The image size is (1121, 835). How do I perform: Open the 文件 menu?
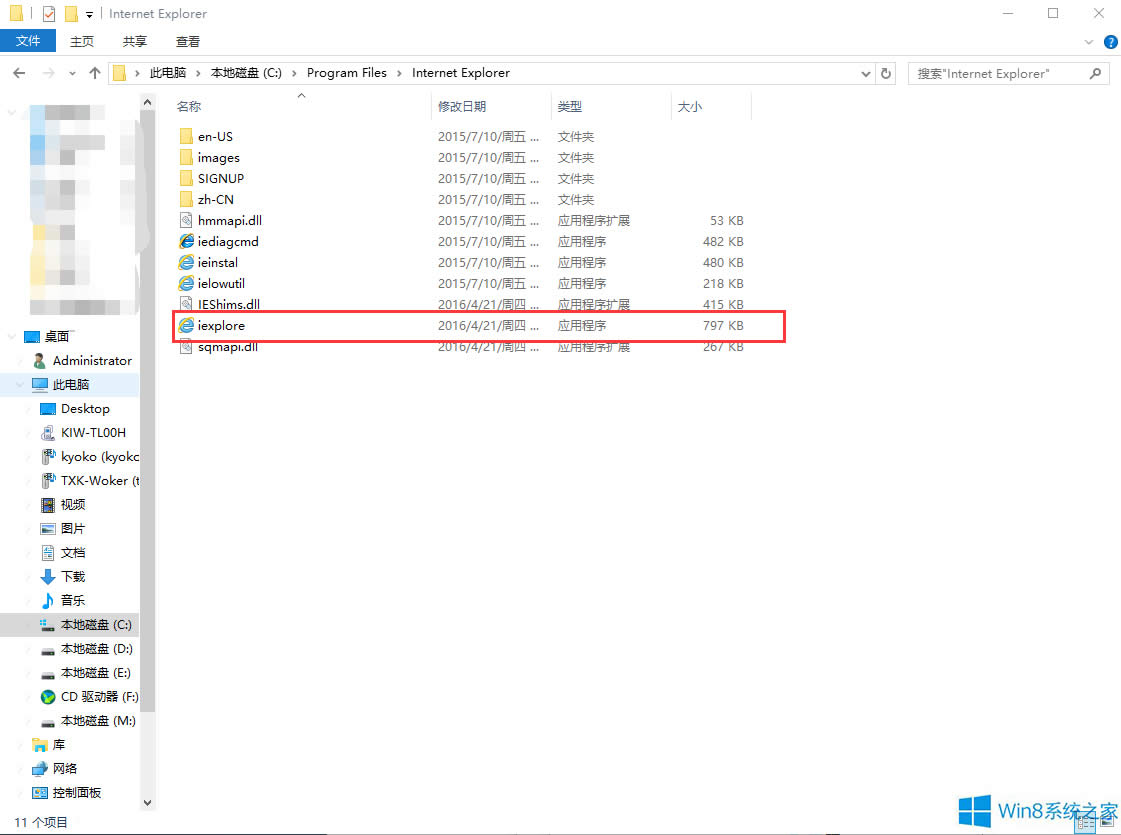point(28,41)
